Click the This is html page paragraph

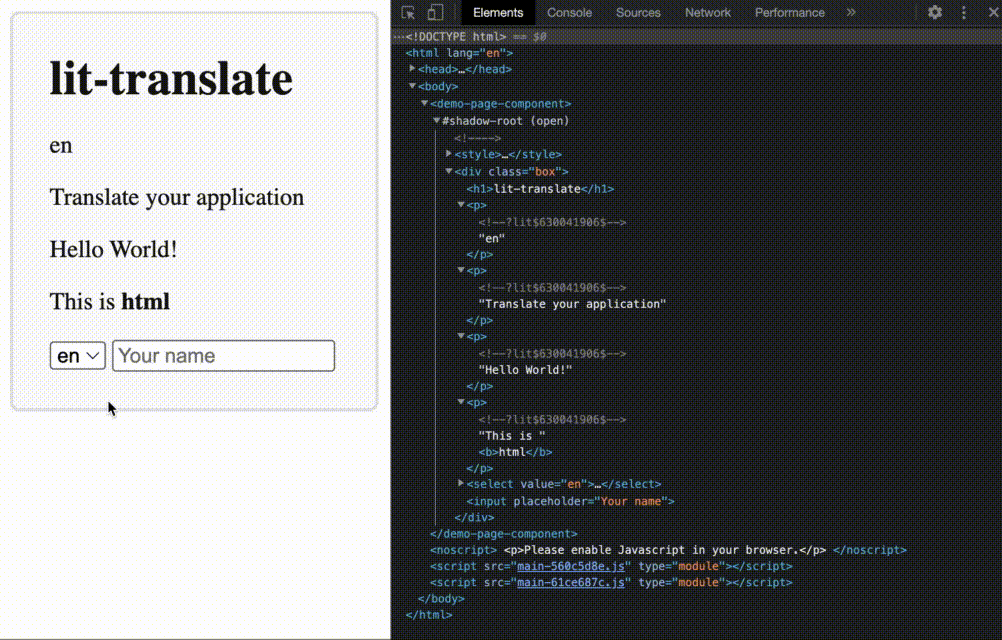point(109,301)
